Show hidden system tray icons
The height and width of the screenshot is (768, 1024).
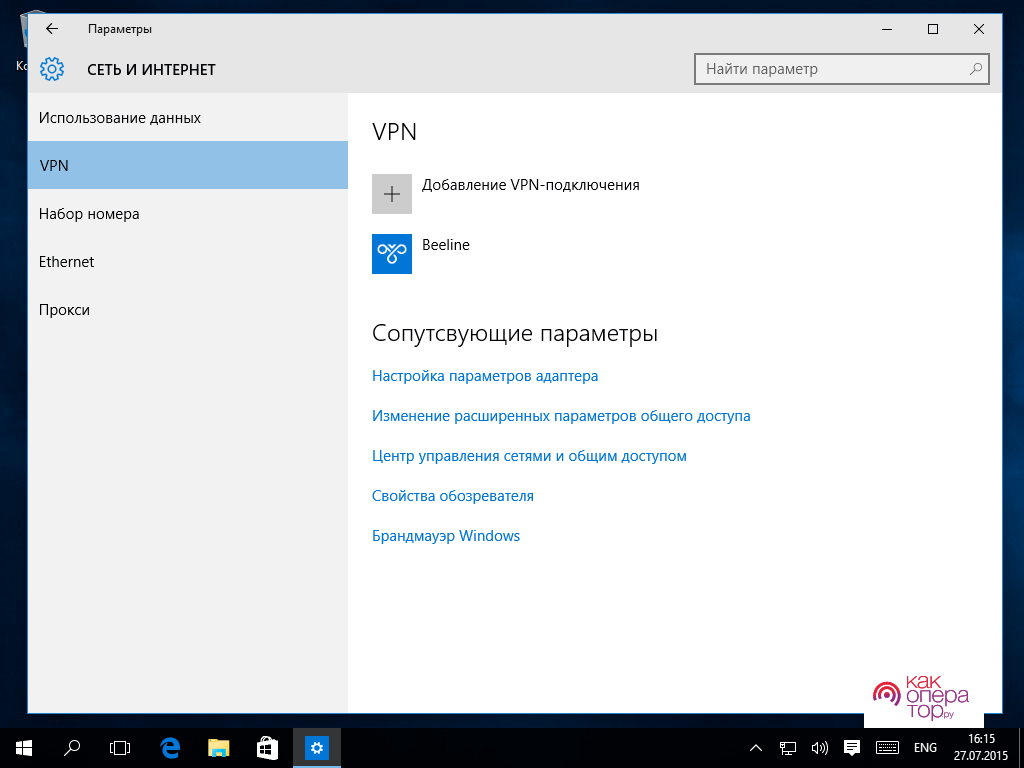[756, 747]
